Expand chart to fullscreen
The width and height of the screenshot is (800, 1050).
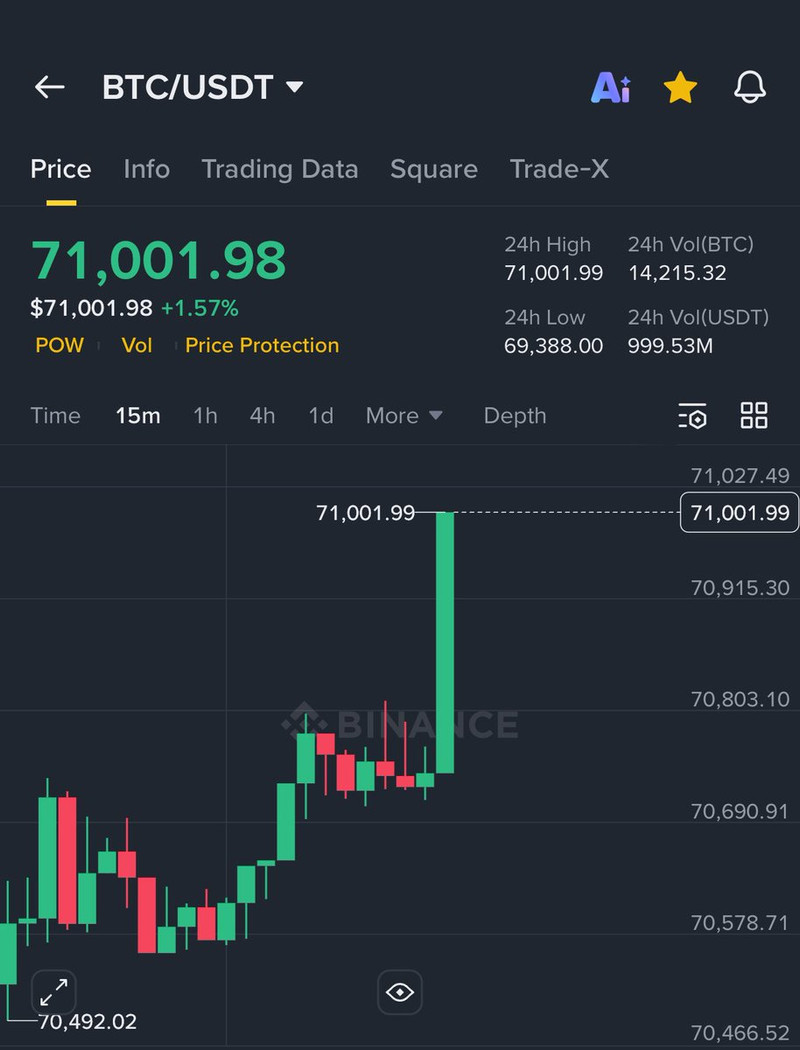tap(53, 993)
